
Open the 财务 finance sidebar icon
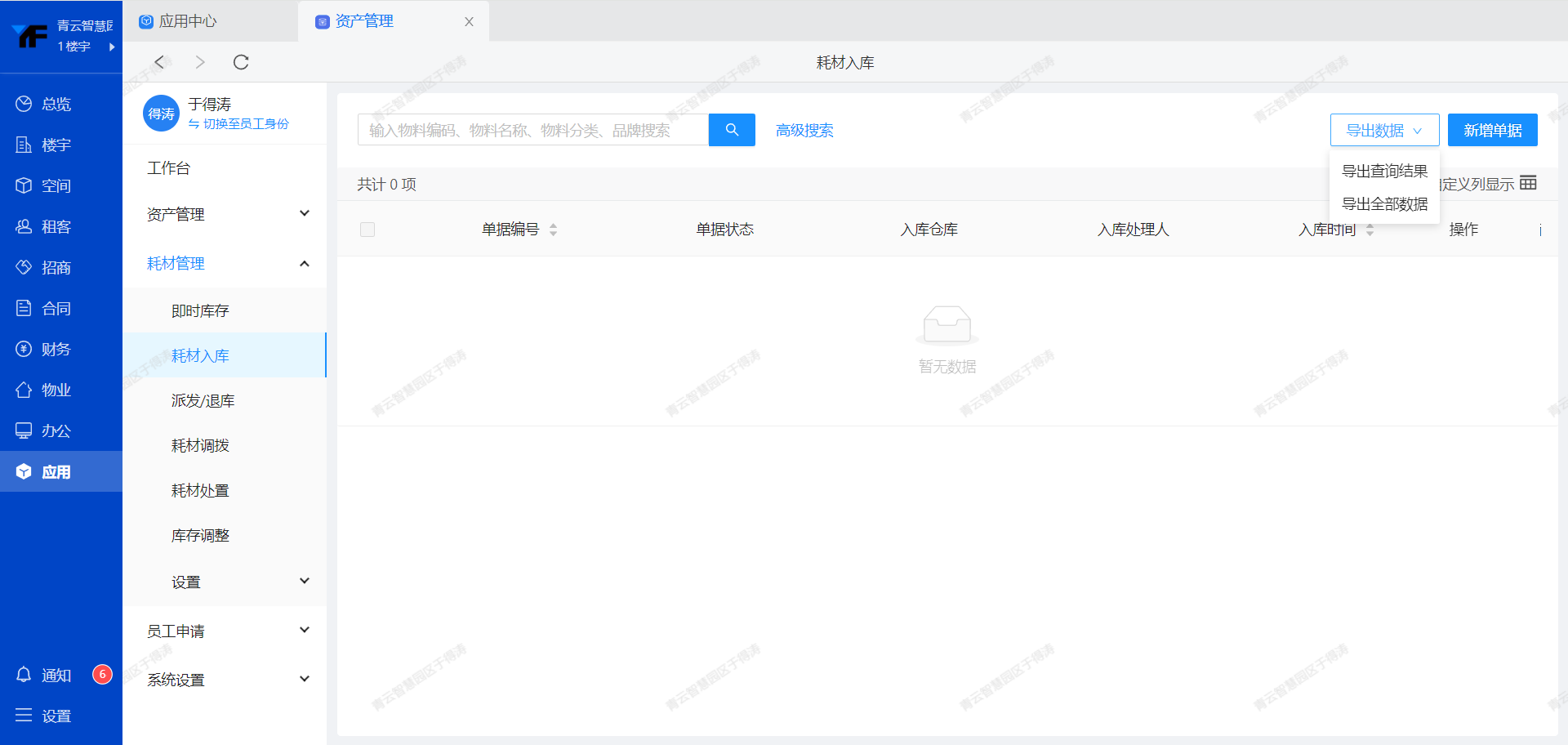[24, 349]
